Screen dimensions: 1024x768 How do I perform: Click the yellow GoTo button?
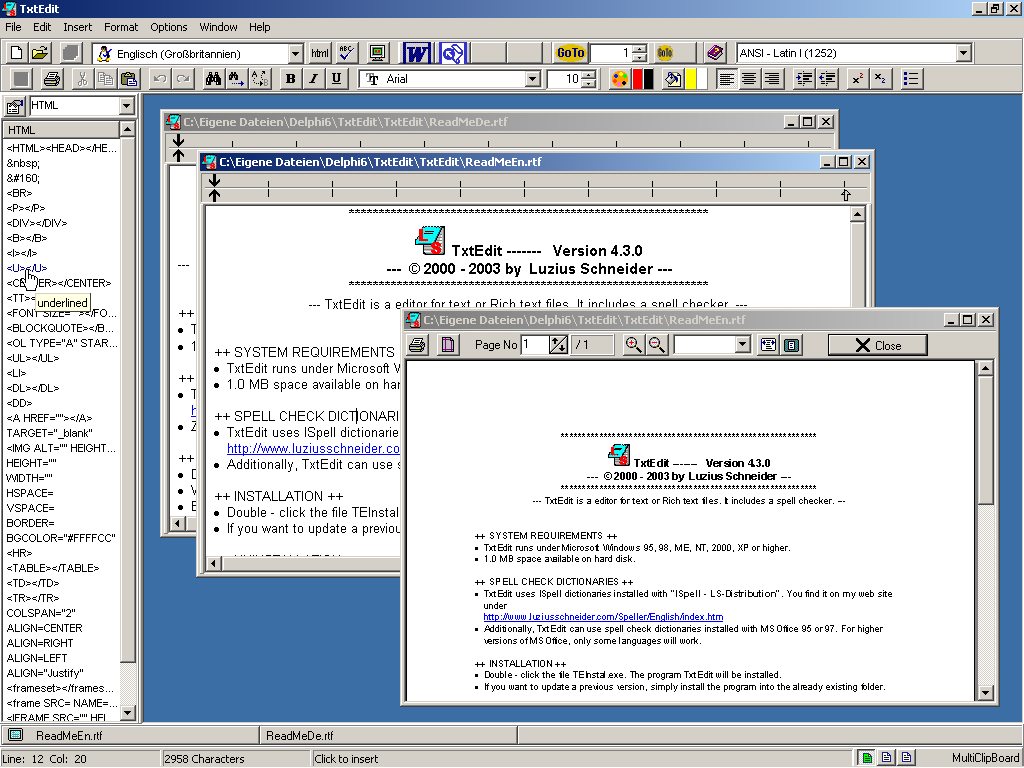click(x=570, y=53)
